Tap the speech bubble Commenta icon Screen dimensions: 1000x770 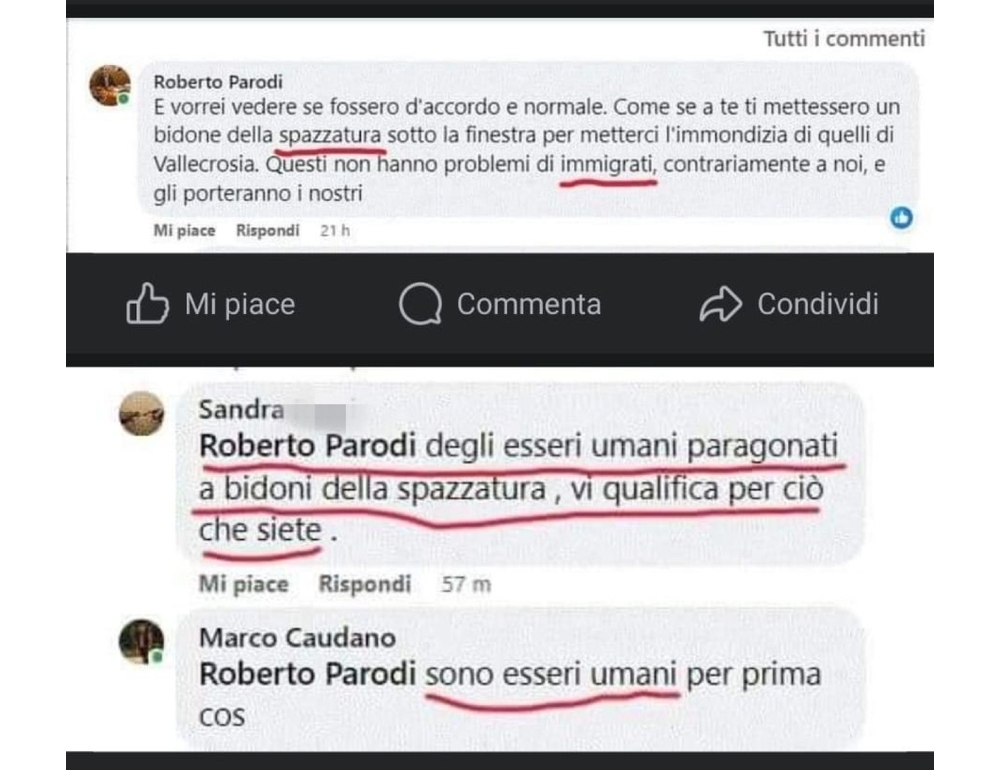tap(420, 304)
